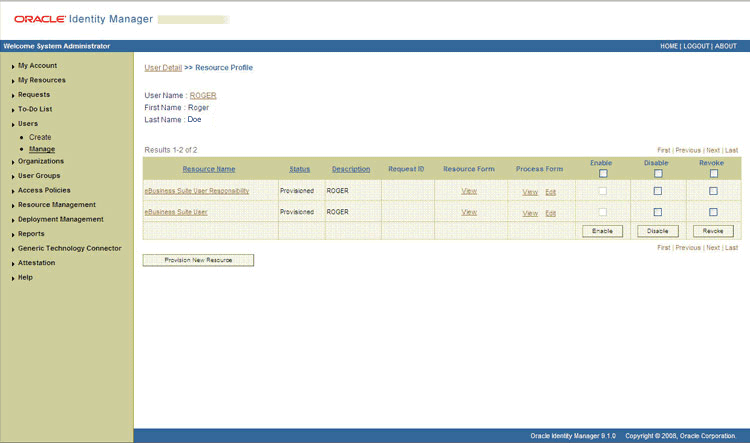Viewport: 750px width, 443px height.
Task: Check the Enable header select-all checkbox
Action: 603,173
